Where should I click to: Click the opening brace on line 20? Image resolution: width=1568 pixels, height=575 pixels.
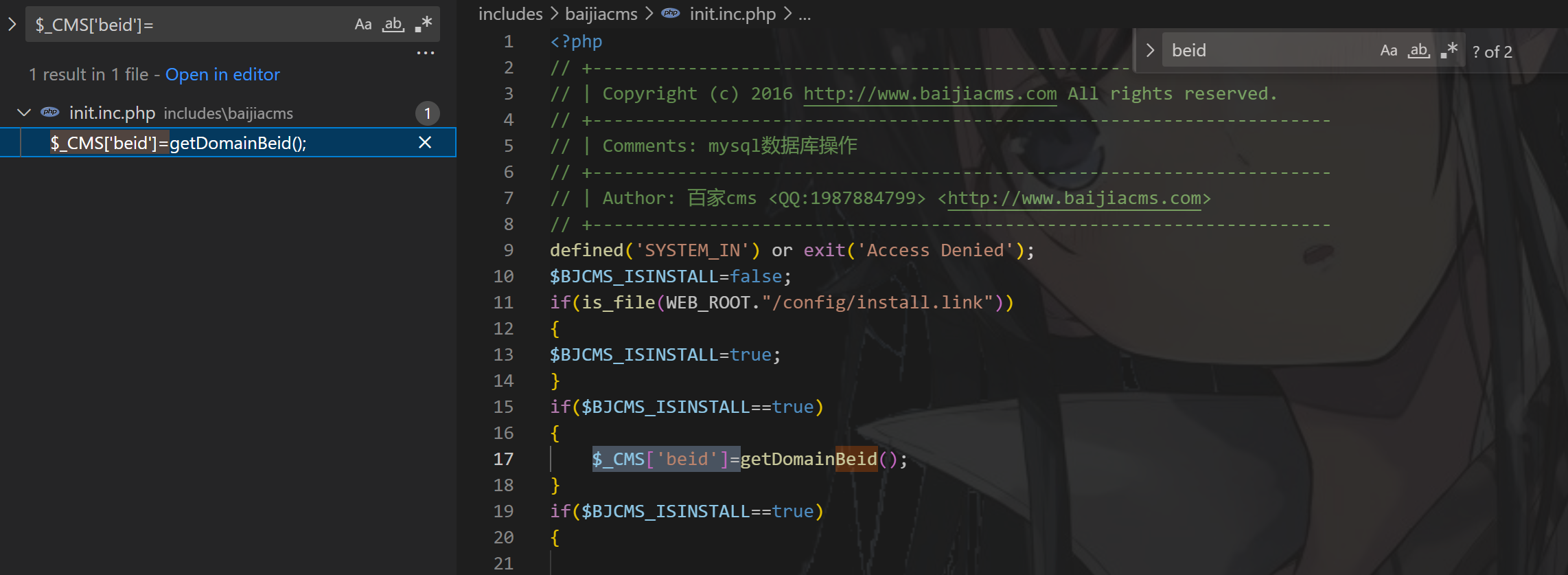pos(555,537)
